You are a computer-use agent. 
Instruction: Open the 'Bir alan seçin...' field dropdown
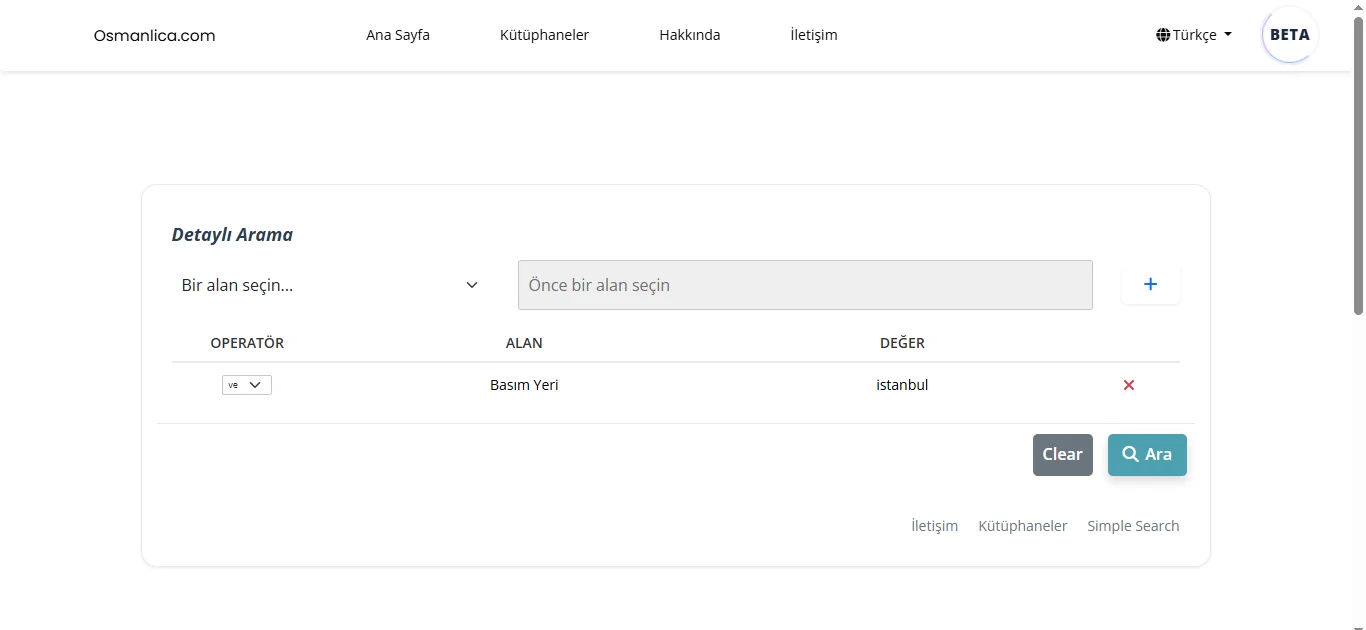(x=330, y=285)
